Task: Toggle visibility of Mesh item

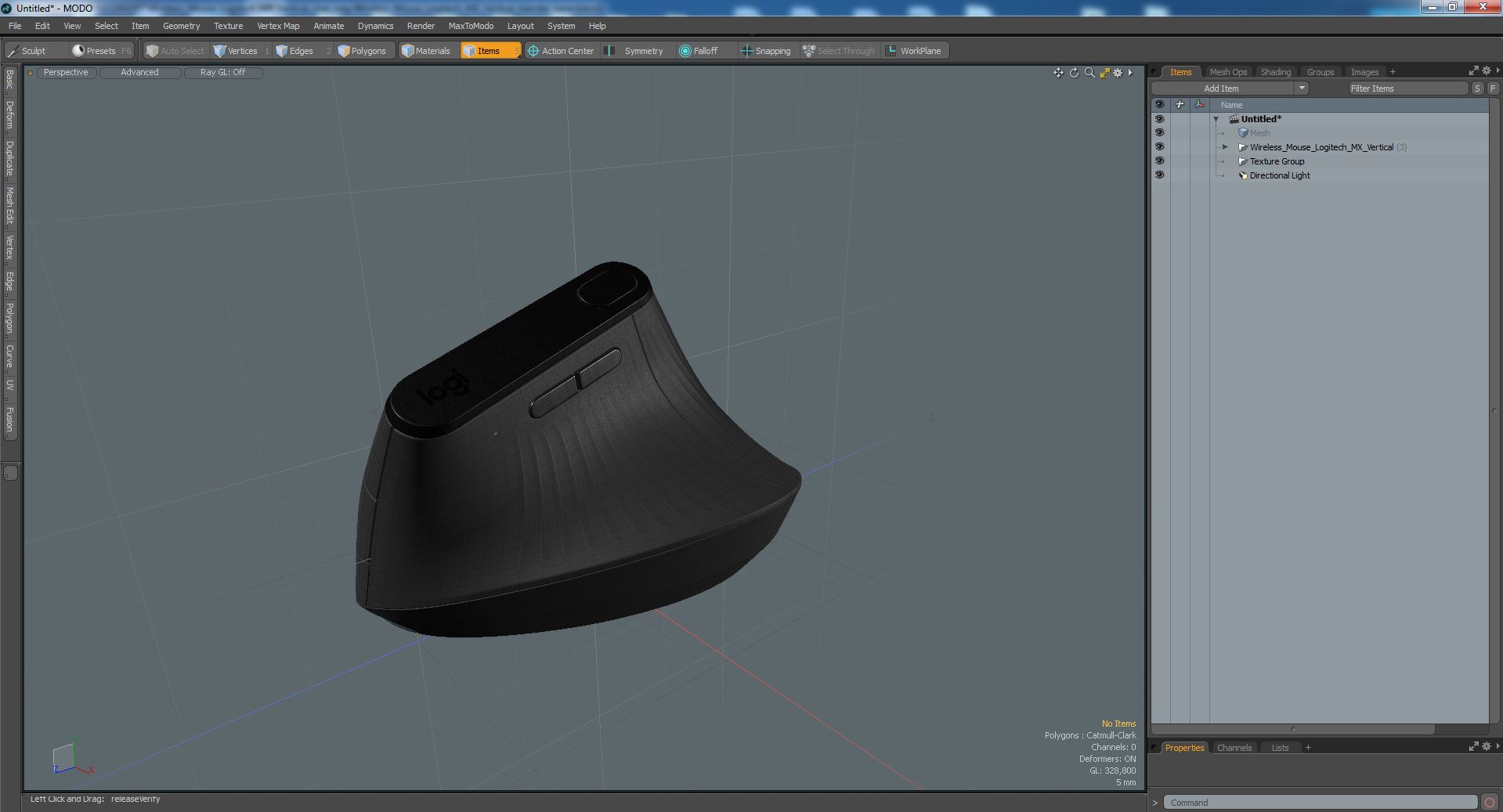Action: [1159, 133]
